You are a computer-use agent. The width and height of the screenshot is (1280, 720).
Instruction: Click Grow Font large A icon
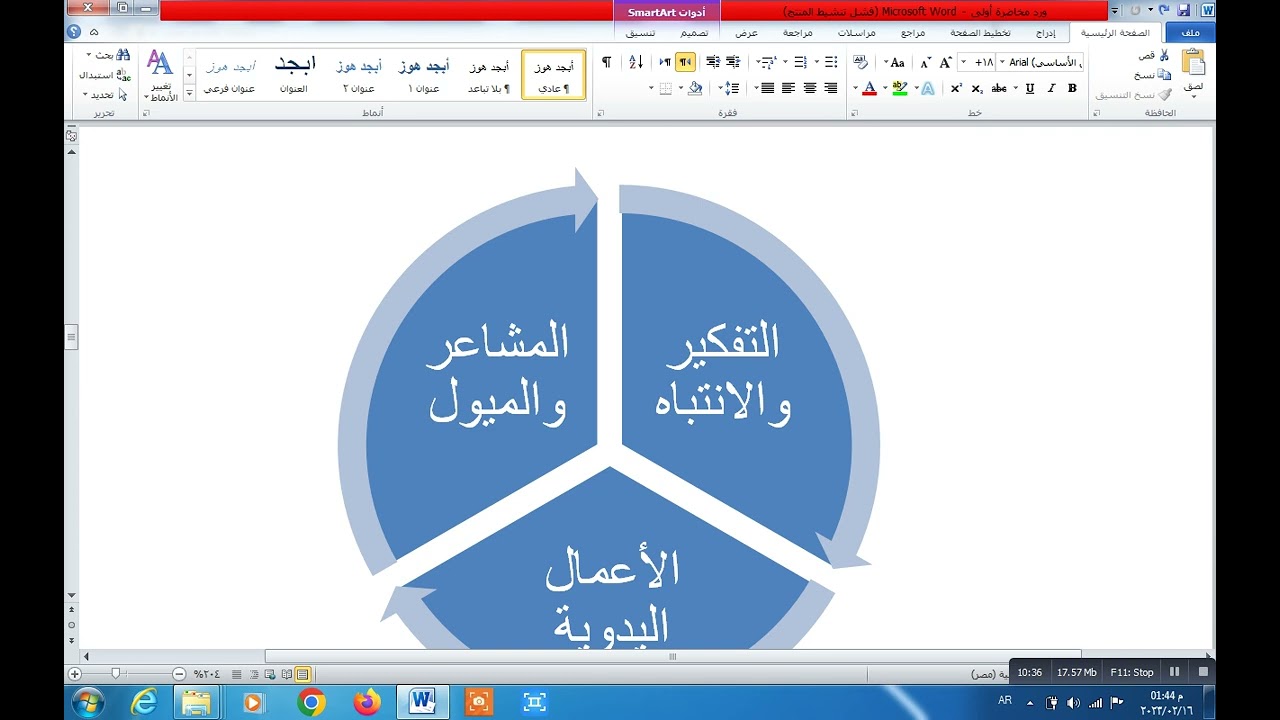coord(945,62)
